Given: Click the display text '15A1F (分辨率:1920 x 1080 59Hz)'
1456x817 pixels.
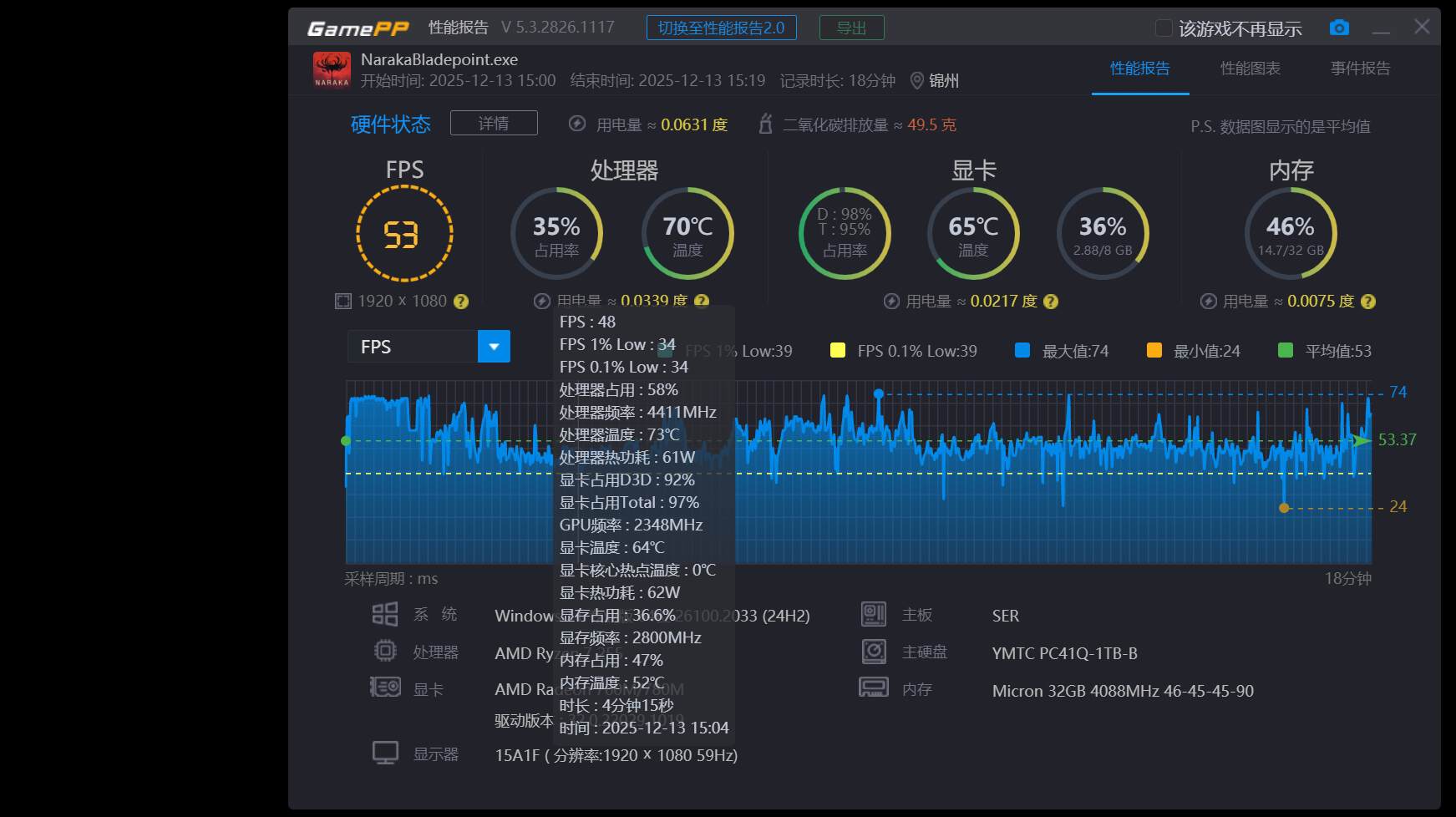Looking at the screenshot, I should point(616,755).
